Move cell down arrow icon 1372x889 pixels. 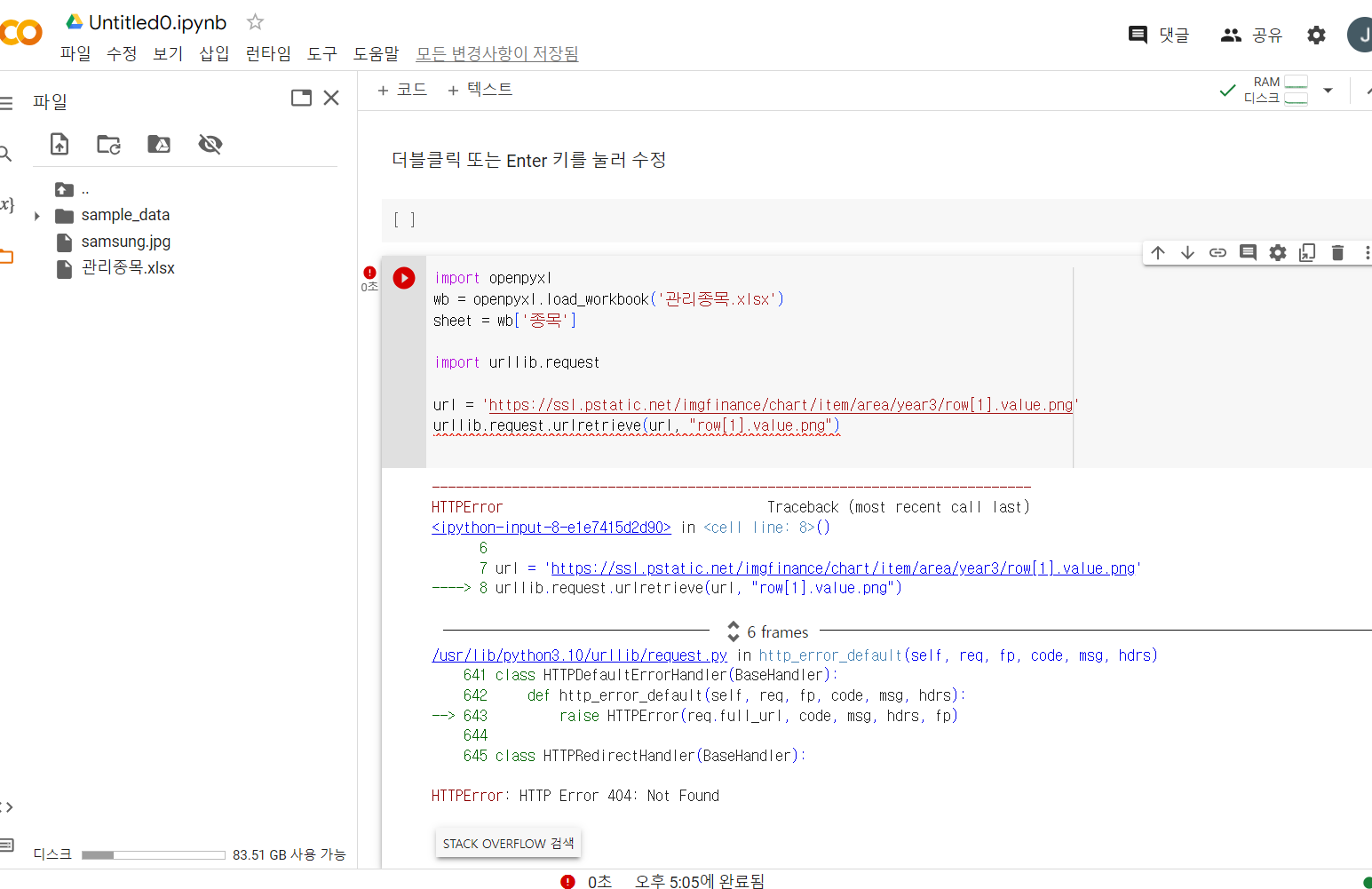click(1187, 253)
